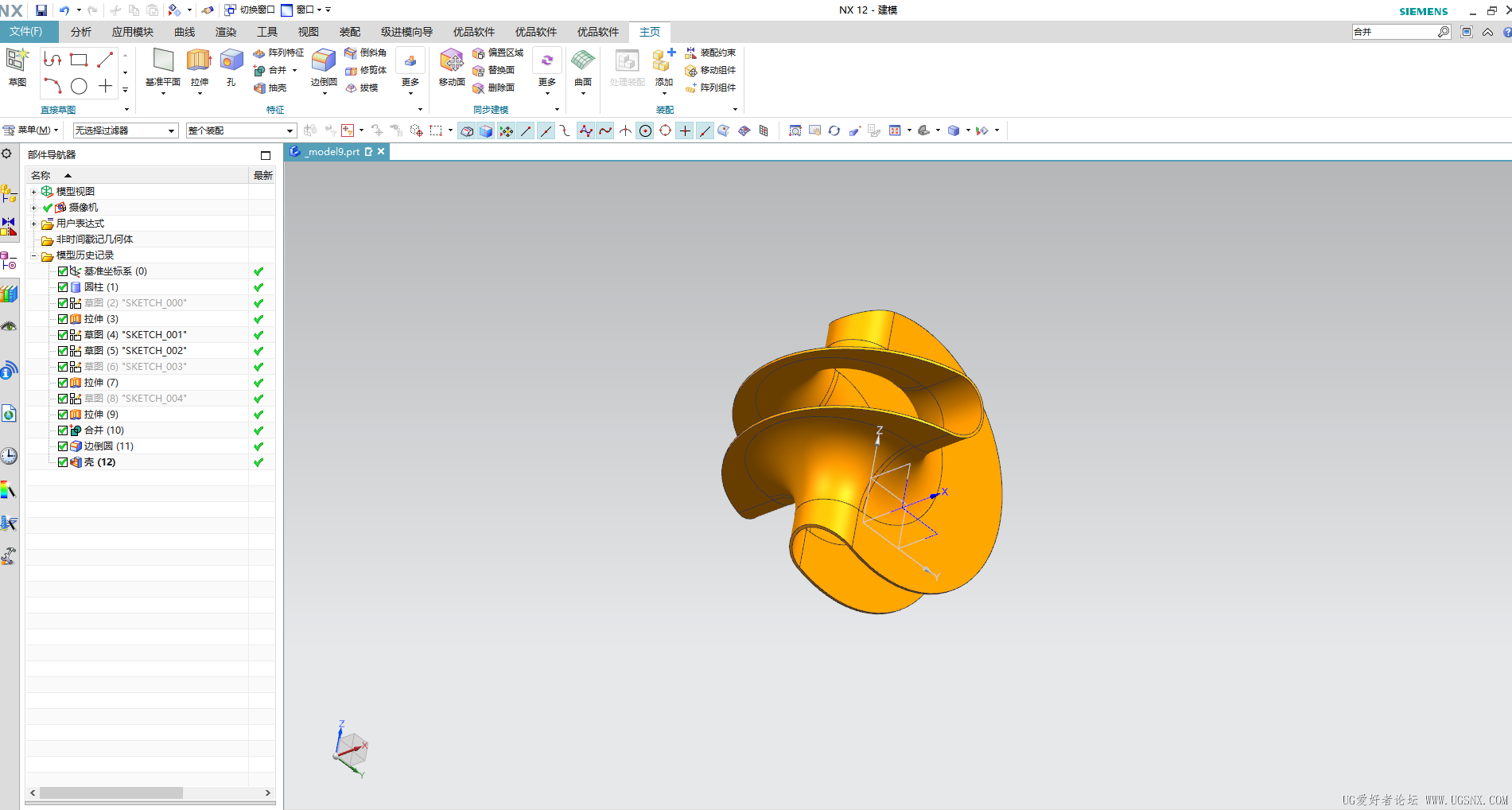Switch to the 应用模块 ribbon tab
Image resolution: width=1512 pixels, height=810 pixels.
[x=133, y=32]
